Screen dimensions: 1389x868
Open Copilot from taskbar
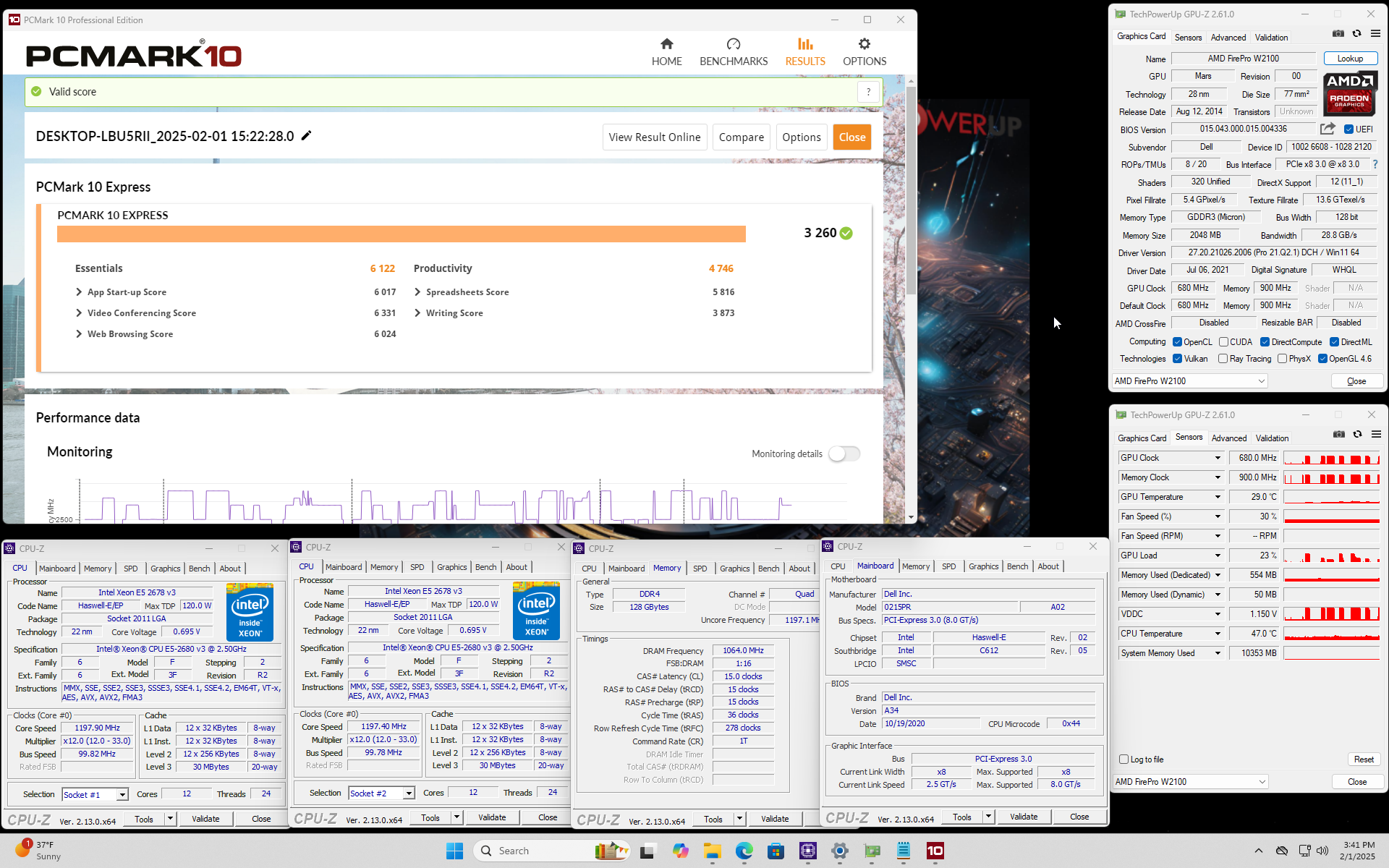tap(681, 851)
